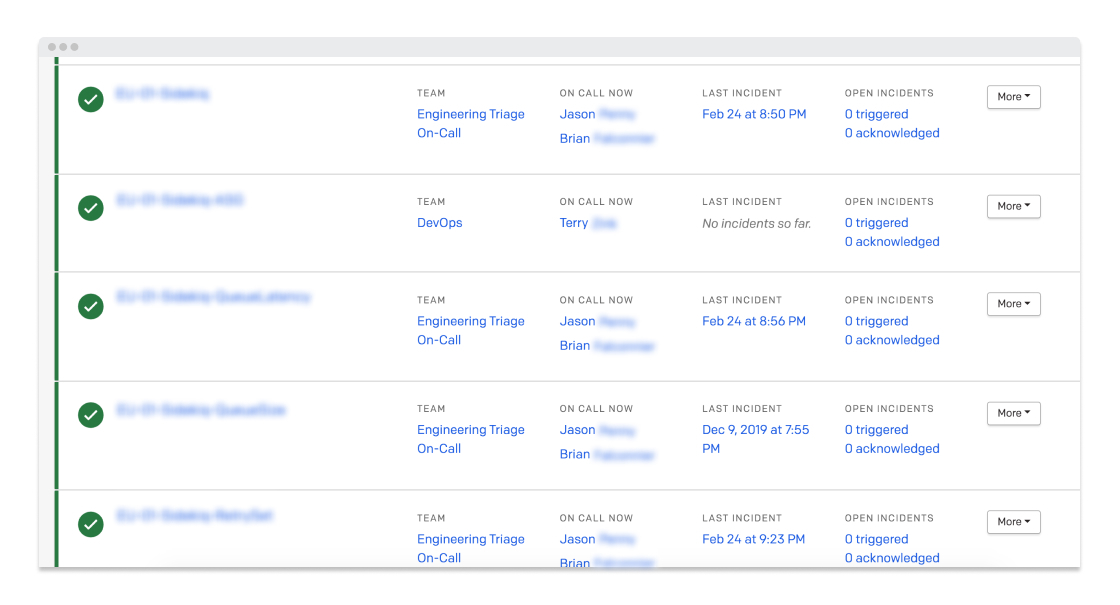Open blurred service name in Feb 24 8:56 PM row
The width and height of the screenshot is (1120, 605).
pos(214,296)
